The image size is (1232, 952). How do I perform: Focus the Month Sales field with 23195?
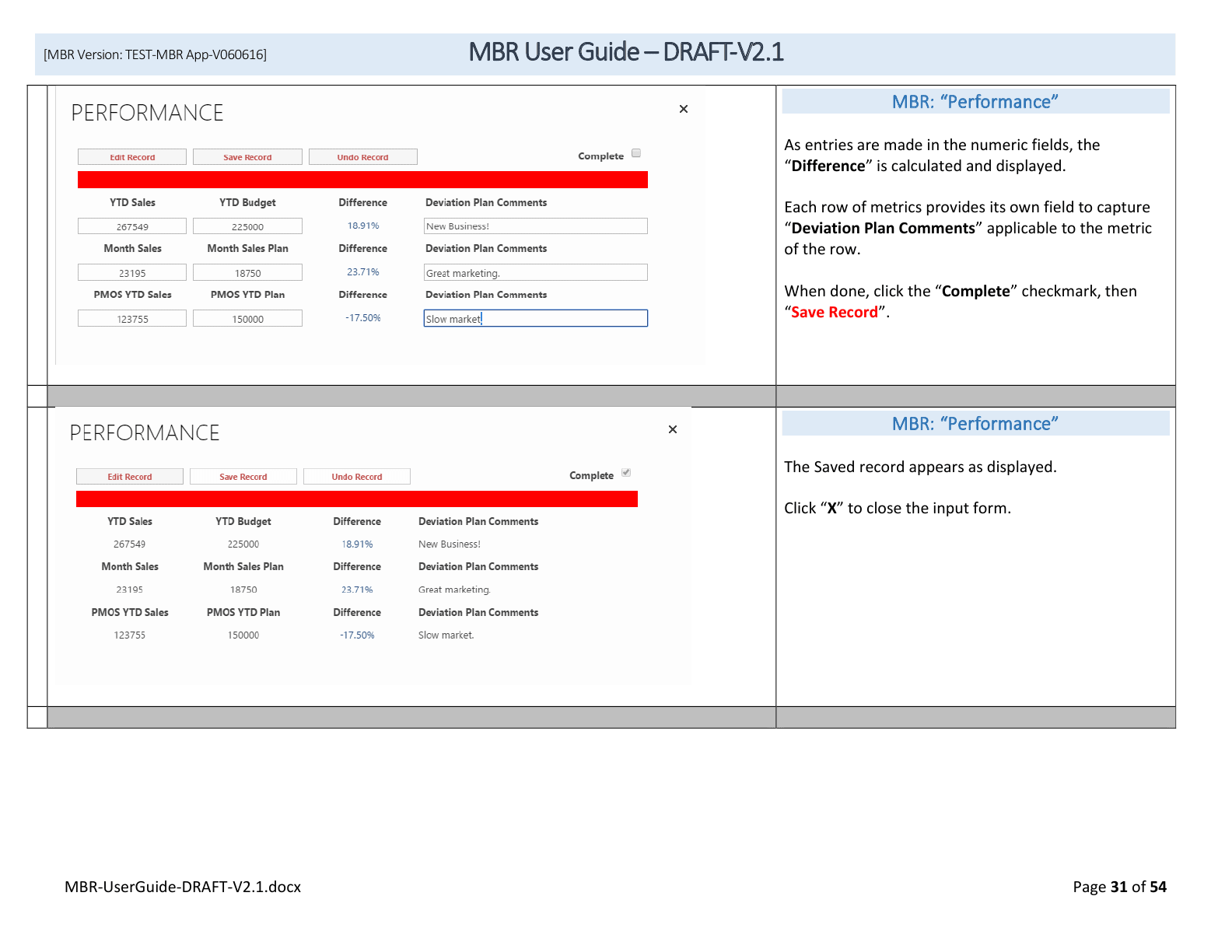(x=132, y=273)
